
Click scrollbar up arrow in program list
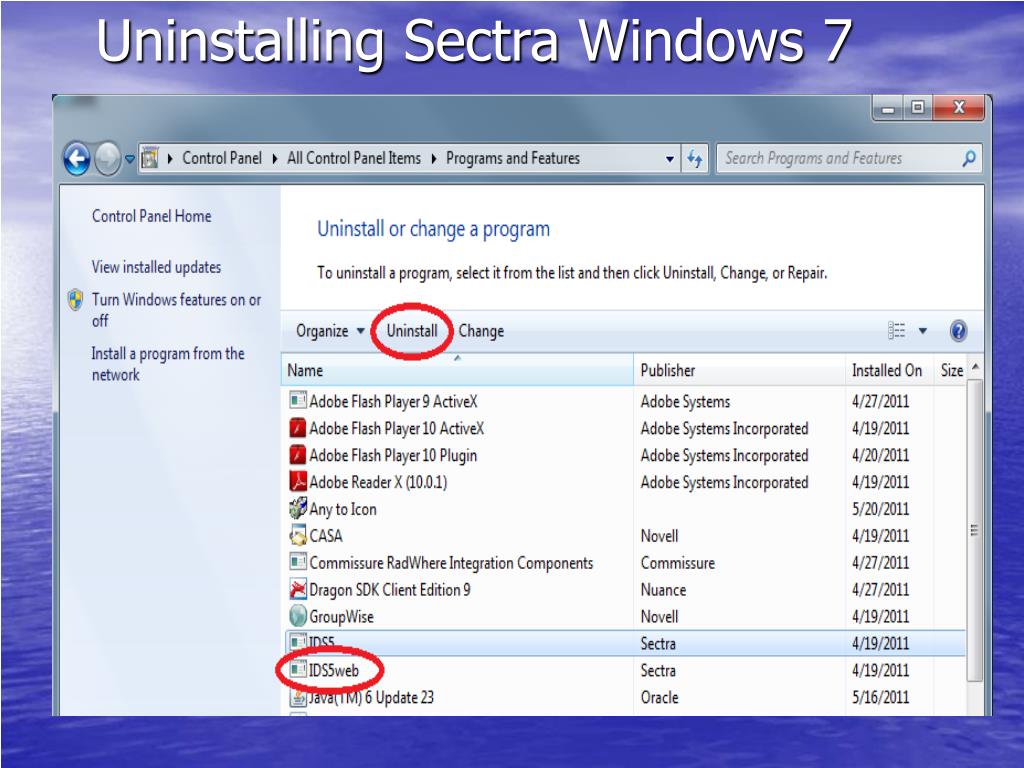(976, 367)
